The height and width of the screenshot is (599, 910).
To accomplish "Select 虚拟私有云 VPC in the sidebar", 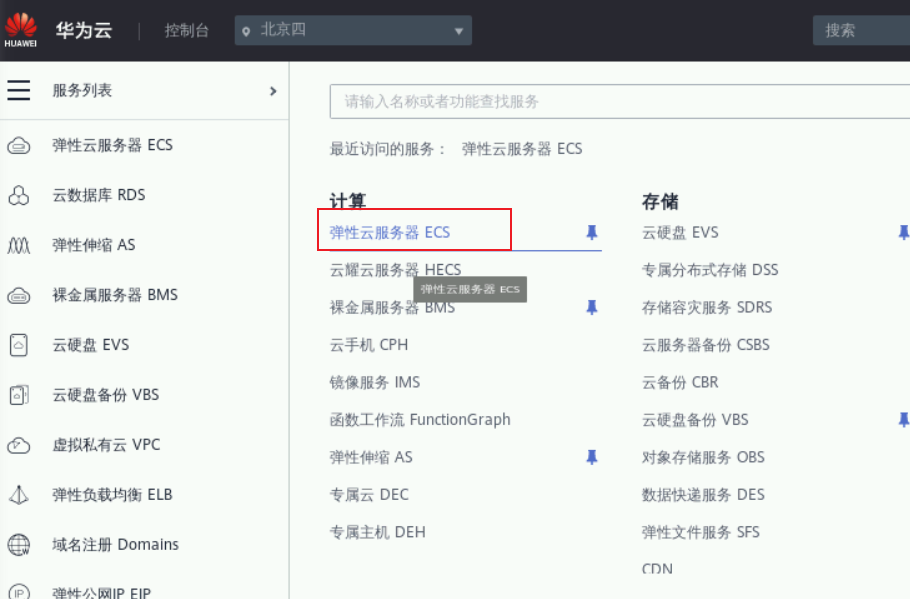I will (106, 445).
